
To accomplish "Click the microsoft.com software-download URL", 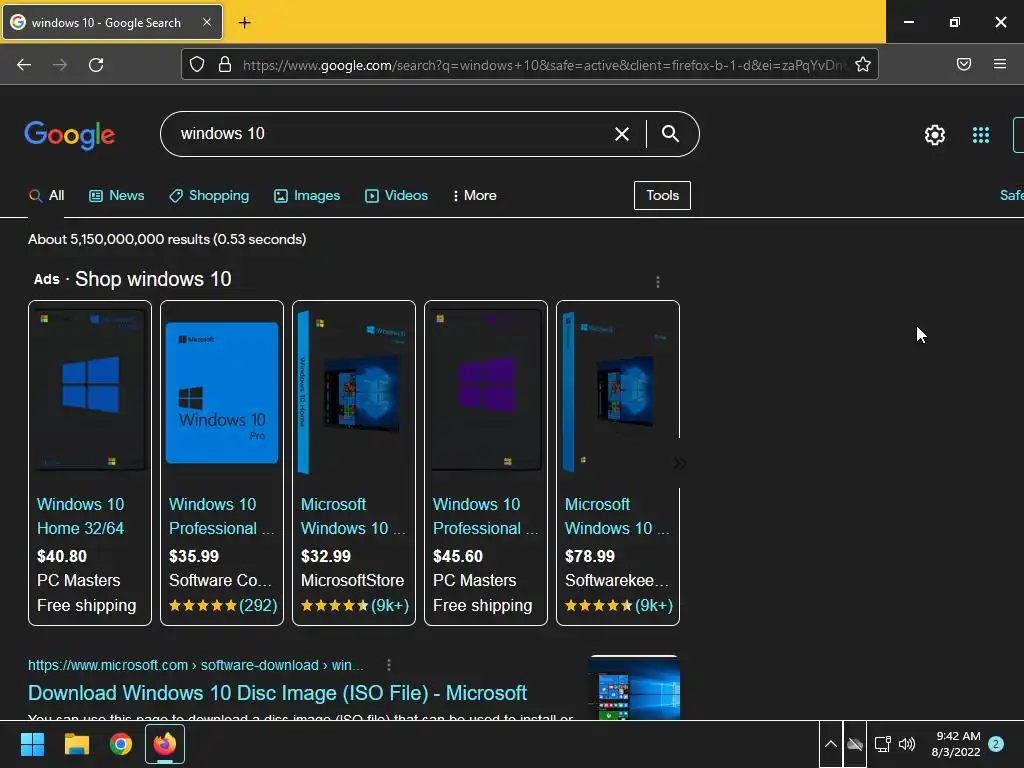I will point(195,665).
